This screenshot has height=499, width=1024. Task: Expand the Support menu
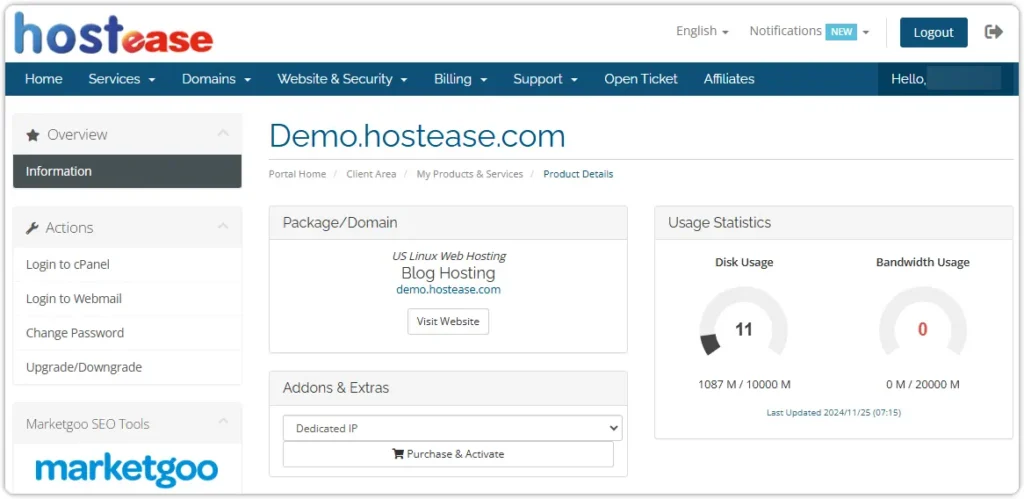point(545,79)
